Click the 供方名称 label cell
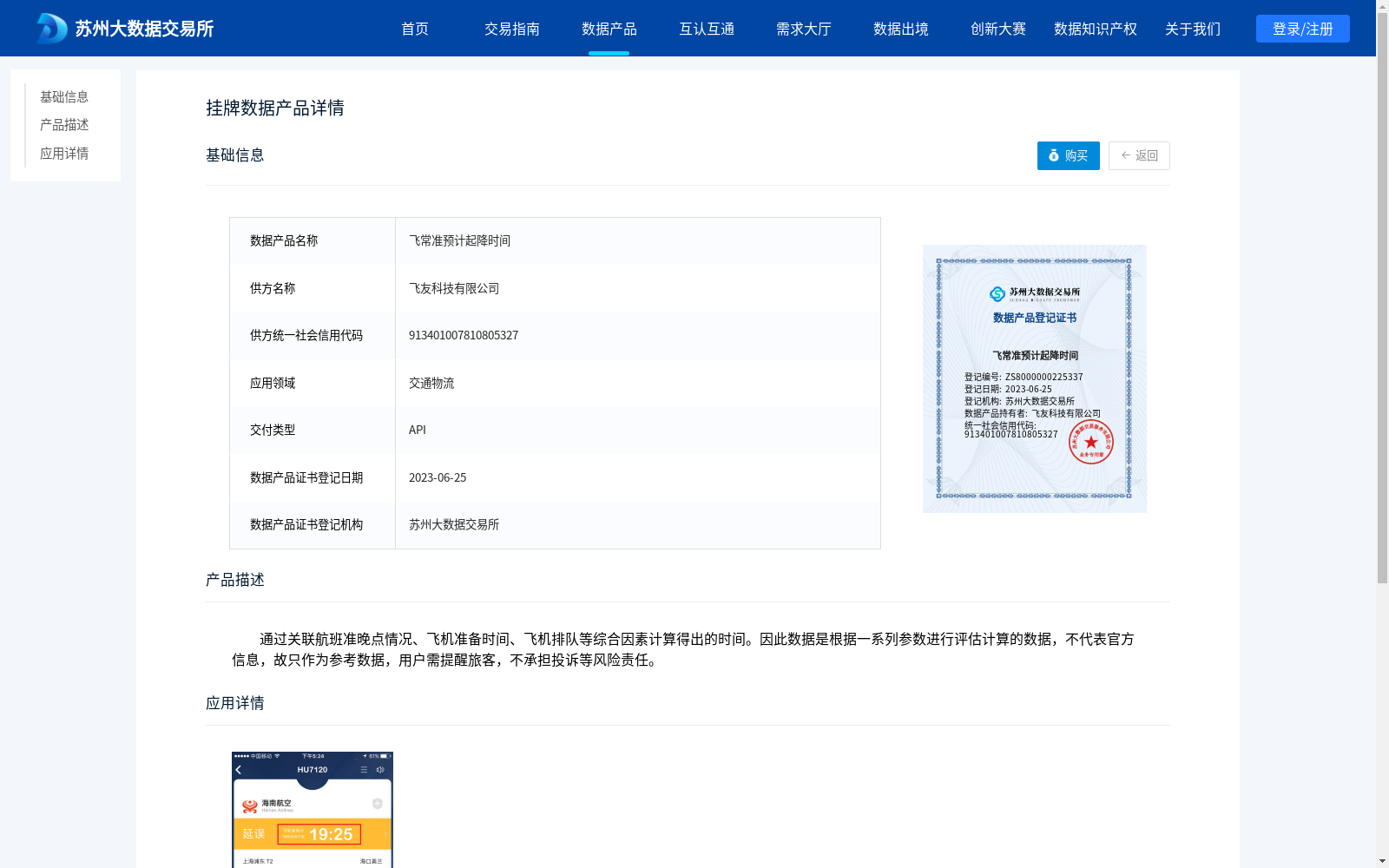1389x868 pixels. point(313,288)
